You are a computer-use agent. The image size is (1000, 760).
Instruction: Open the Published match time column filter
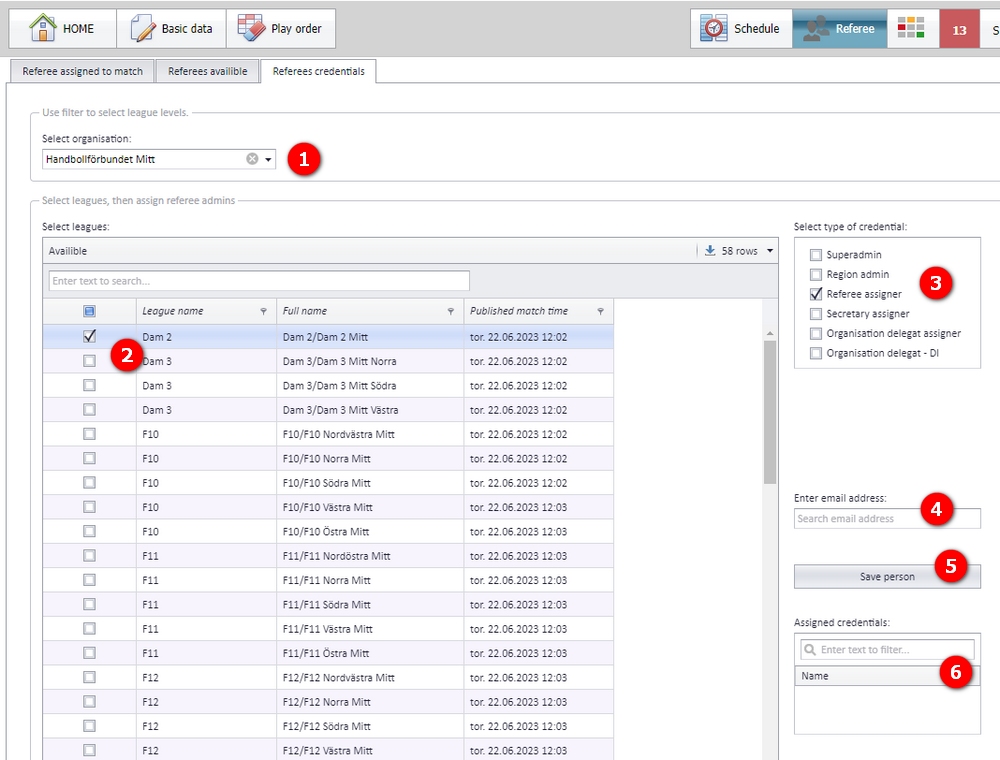(600, 311)
